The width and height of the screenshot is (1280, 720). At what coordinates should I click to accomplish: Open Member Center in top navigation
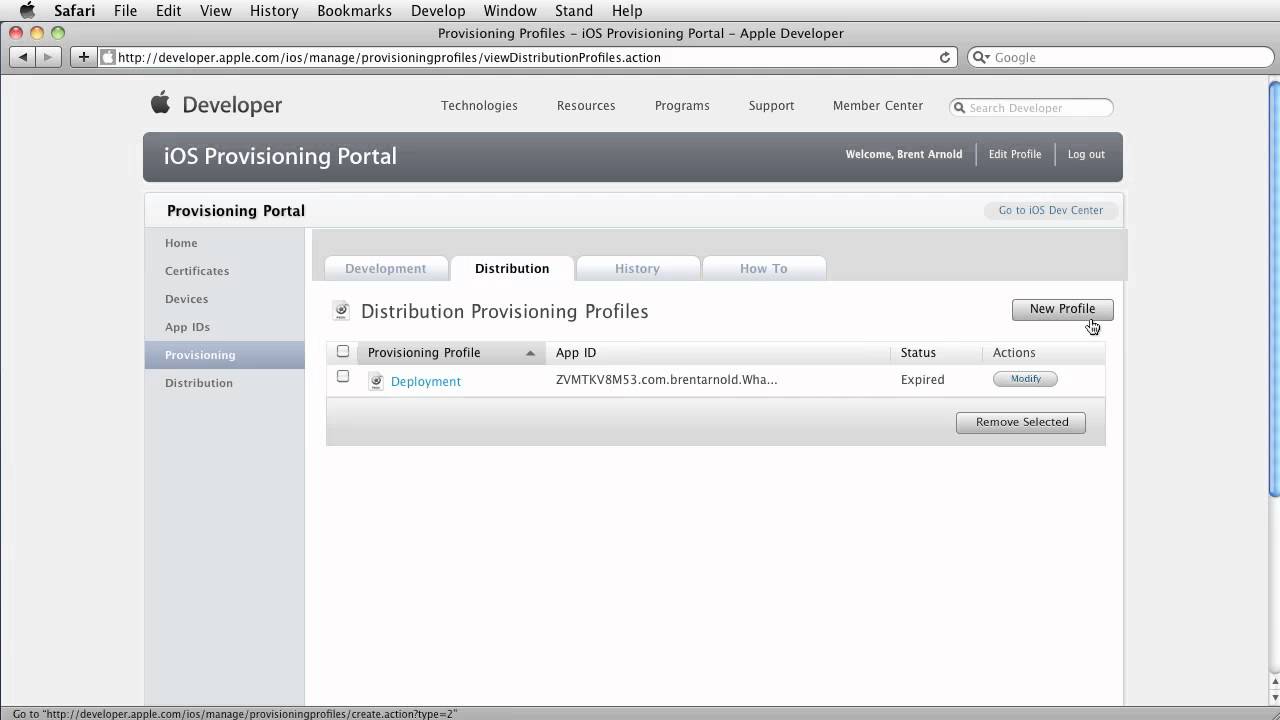(878, 105)
